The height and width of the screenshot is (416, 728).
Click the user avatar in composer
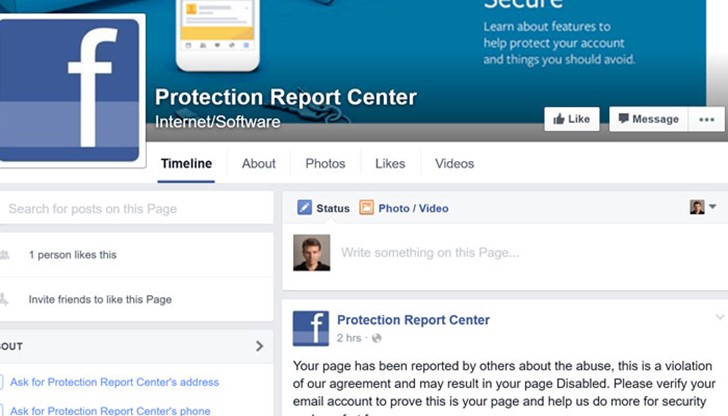click(x=311, y=253)
